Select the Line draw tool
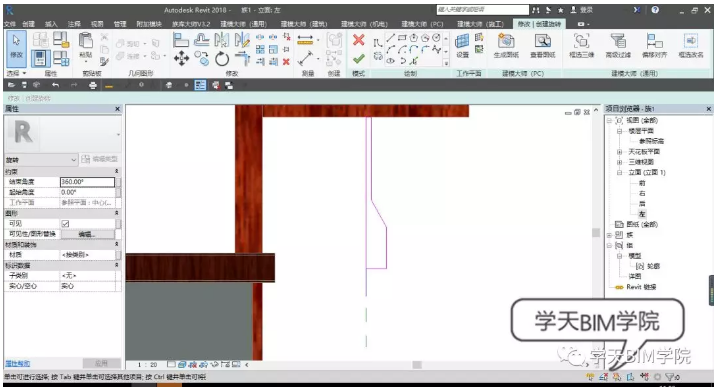This screenshot has width=721, height=392. [390, 38]
